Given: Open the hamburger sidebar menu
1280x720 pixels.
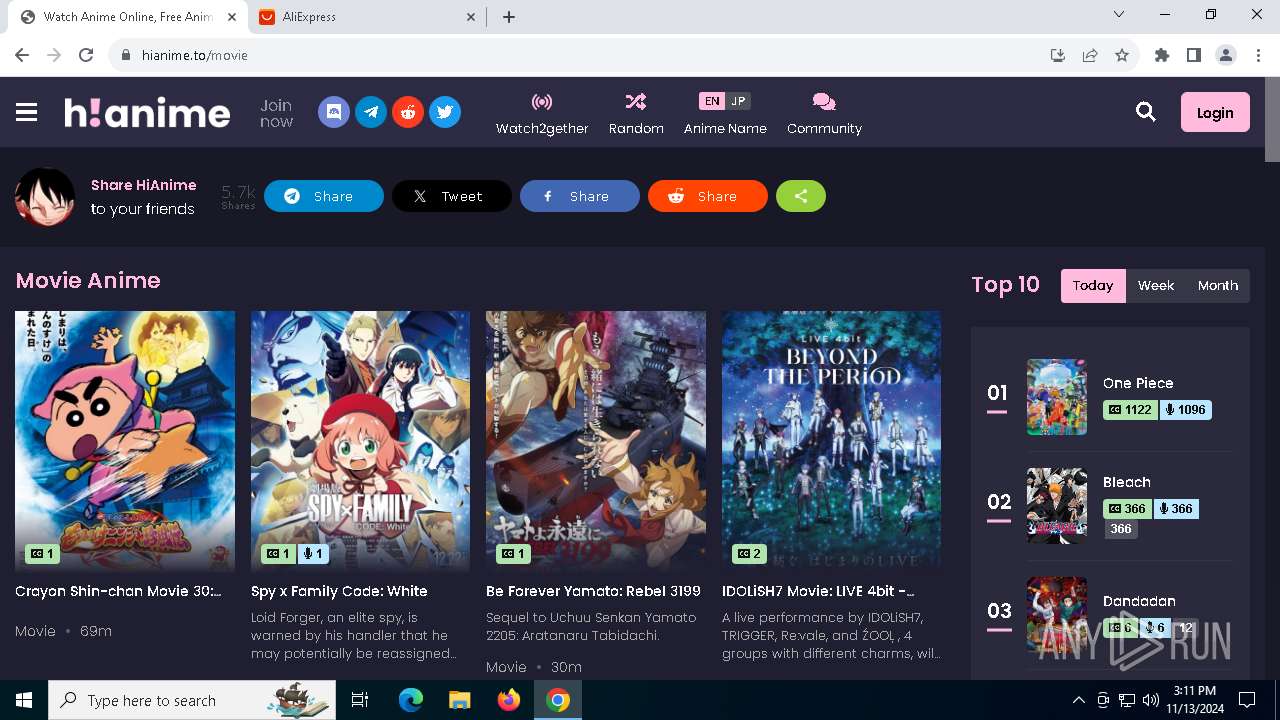Looking at the screenshot, I should tap(27, 112).
